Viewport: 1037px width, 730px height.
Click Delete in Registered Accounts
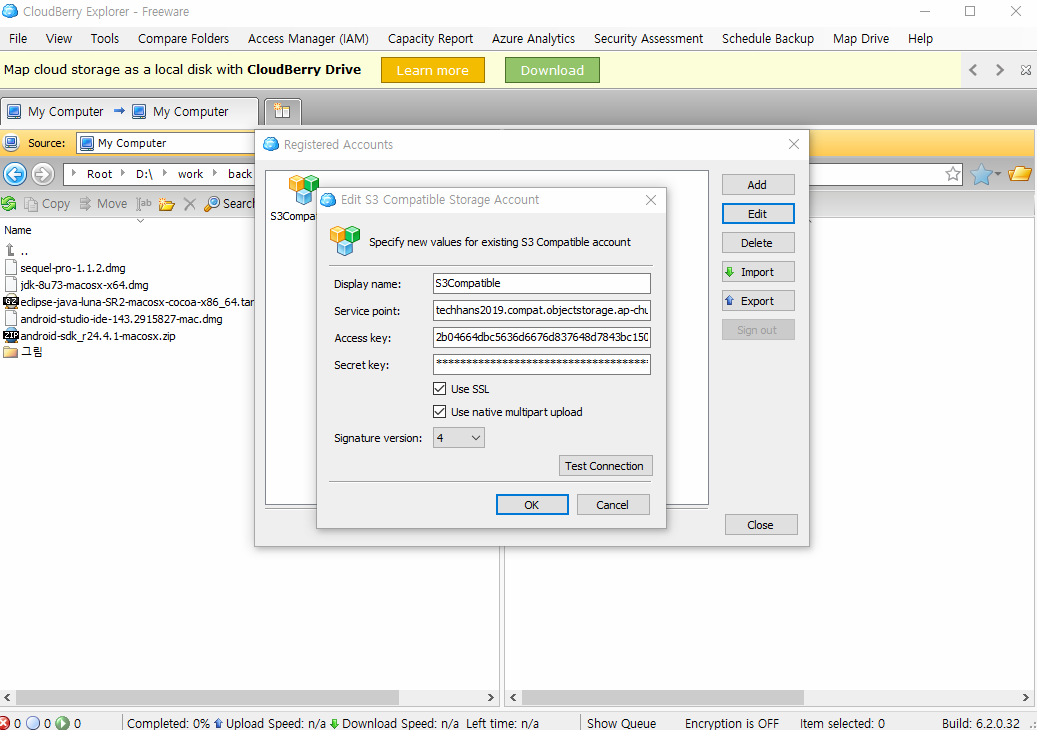[758, 243]
